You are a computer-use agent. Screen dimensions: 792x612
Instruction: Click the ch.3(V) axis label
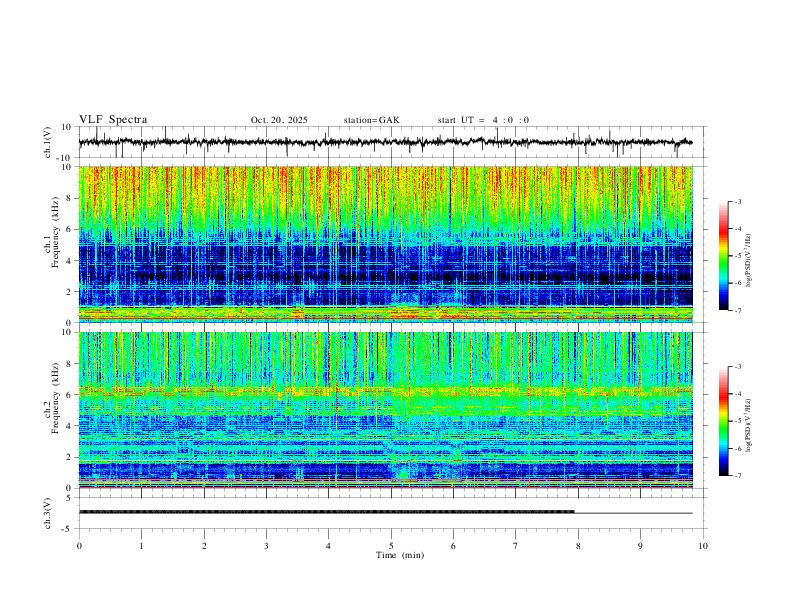coord(48,513)
